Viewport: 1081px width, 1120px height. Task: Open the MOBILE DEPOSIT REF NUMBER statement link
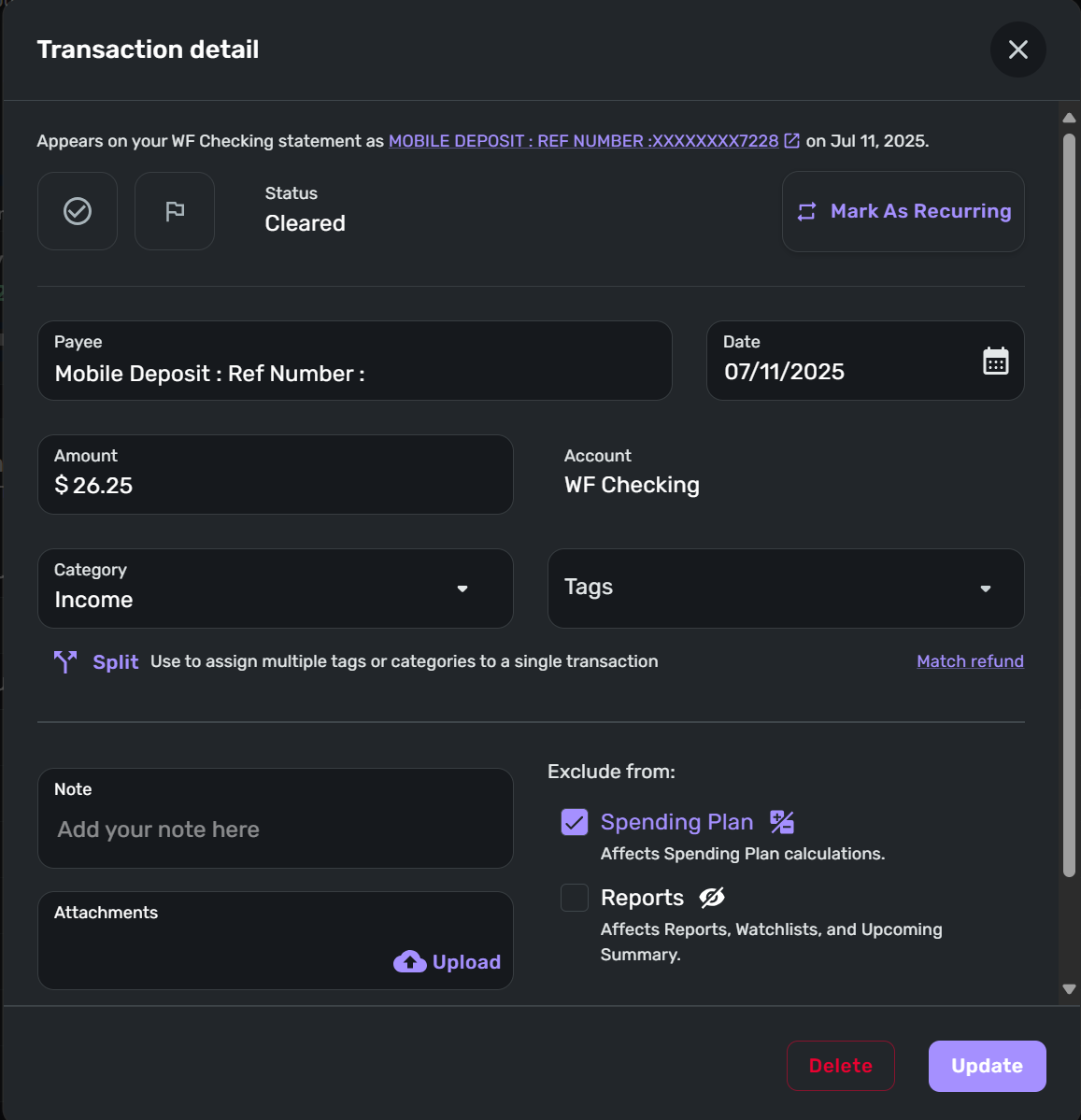(x=583, y=141)
